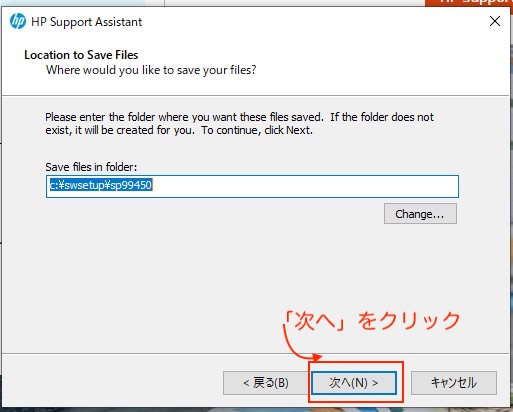Click the Change... button
The image size is (513, 412).
pyautogui.click(x=420, y=214)
